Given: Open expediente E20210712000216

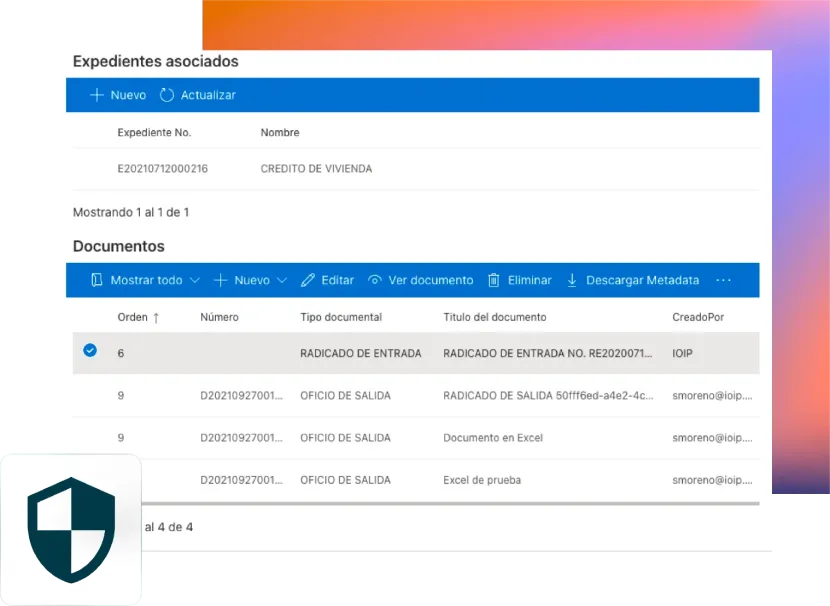Looking at the screenshot, I should pyautogui.click(x=162, y=169).
